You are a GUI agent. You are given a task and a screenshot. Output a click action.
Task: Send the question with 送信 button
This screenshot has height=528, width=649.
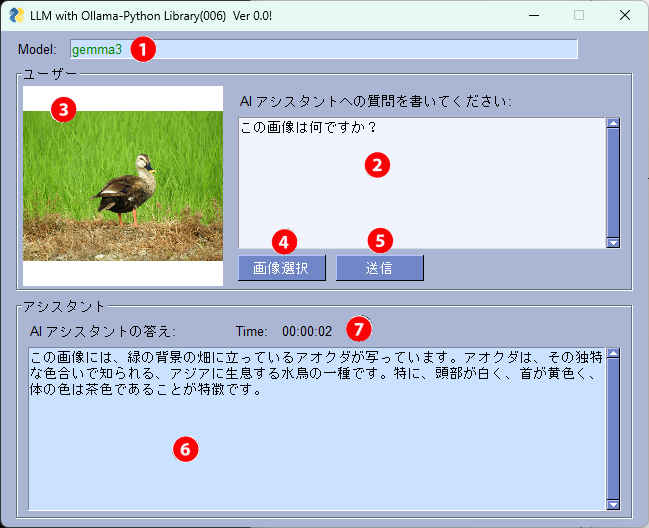tap(379, 268)
